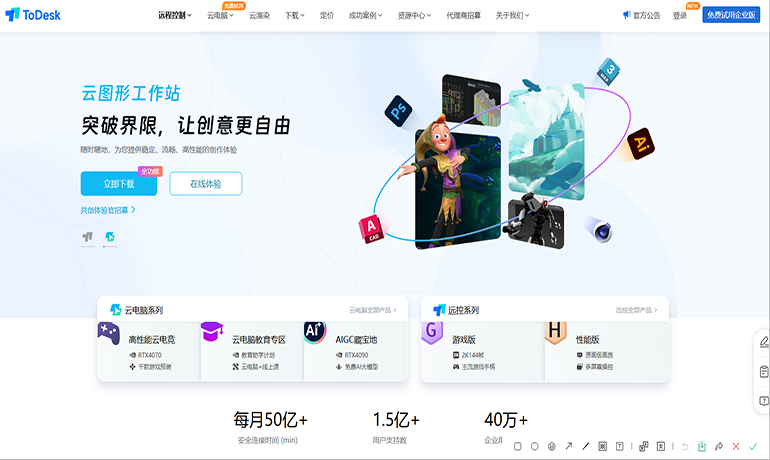This screenshot has width=770, height=460.
Task: Click the 云电脑教育专区 card title
Action: click(259, 339)
